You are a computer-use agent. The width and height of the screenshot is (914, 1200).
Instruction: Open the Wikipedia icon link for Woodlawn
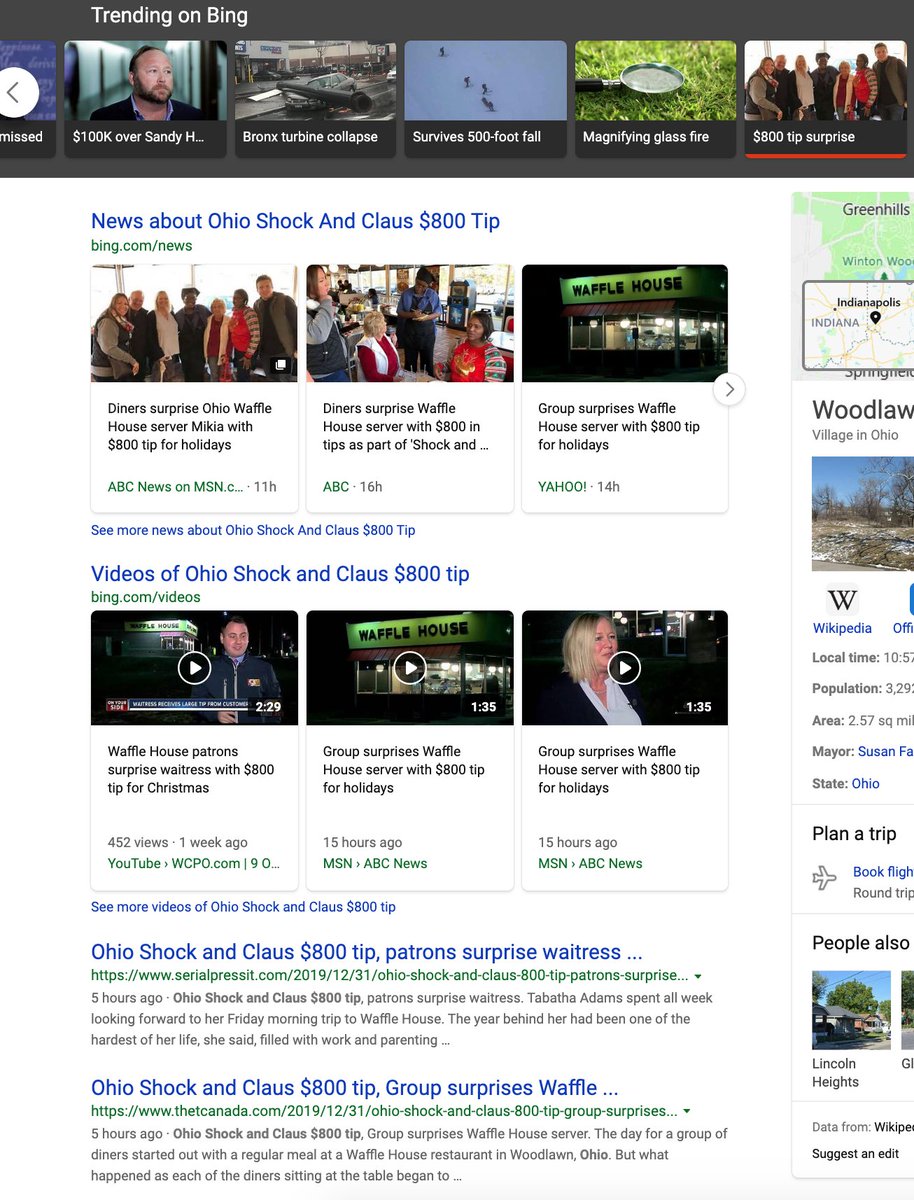(842, 599)
